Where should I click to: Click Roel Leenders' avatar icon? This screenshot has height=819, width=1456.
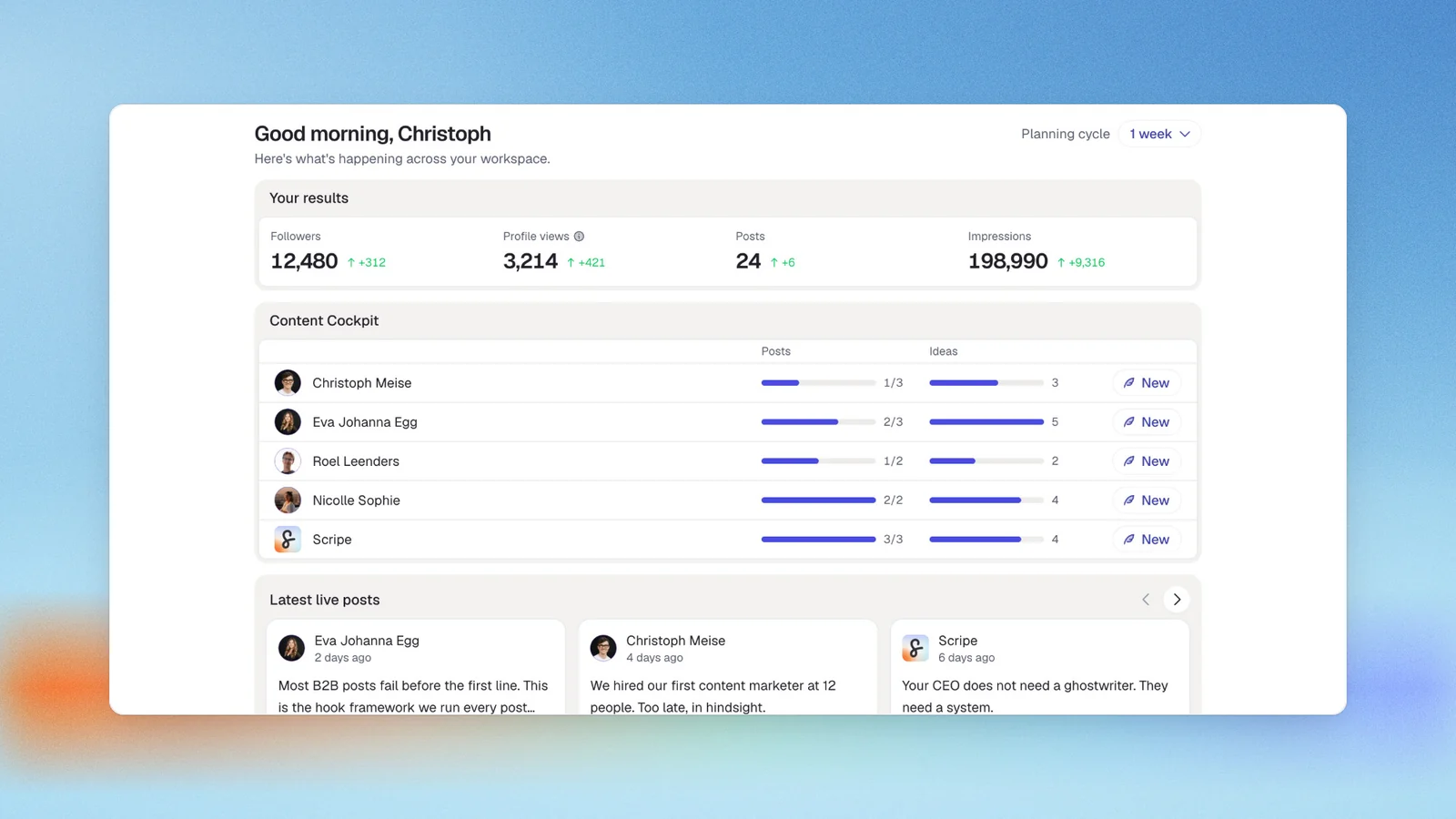(288, 461)
